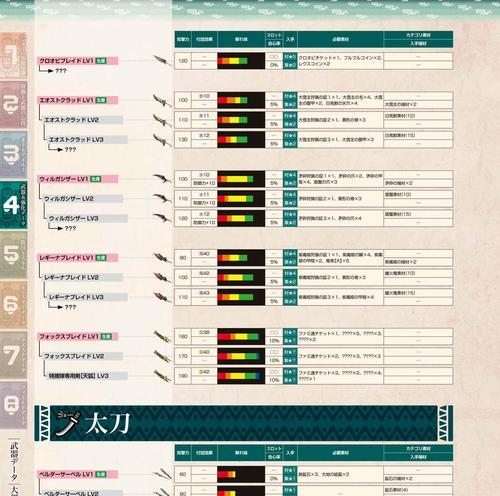Select the active chapter 4 tab
The width and height of the screenshot is (500, 496).
(13, 205)
